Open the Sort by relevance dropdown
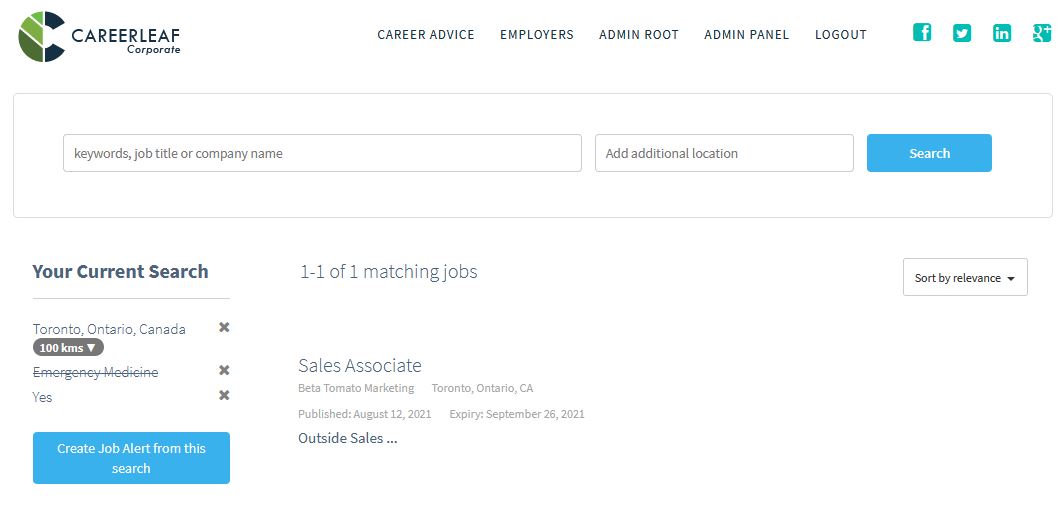Screen dimensions: 1063x518 965,277
